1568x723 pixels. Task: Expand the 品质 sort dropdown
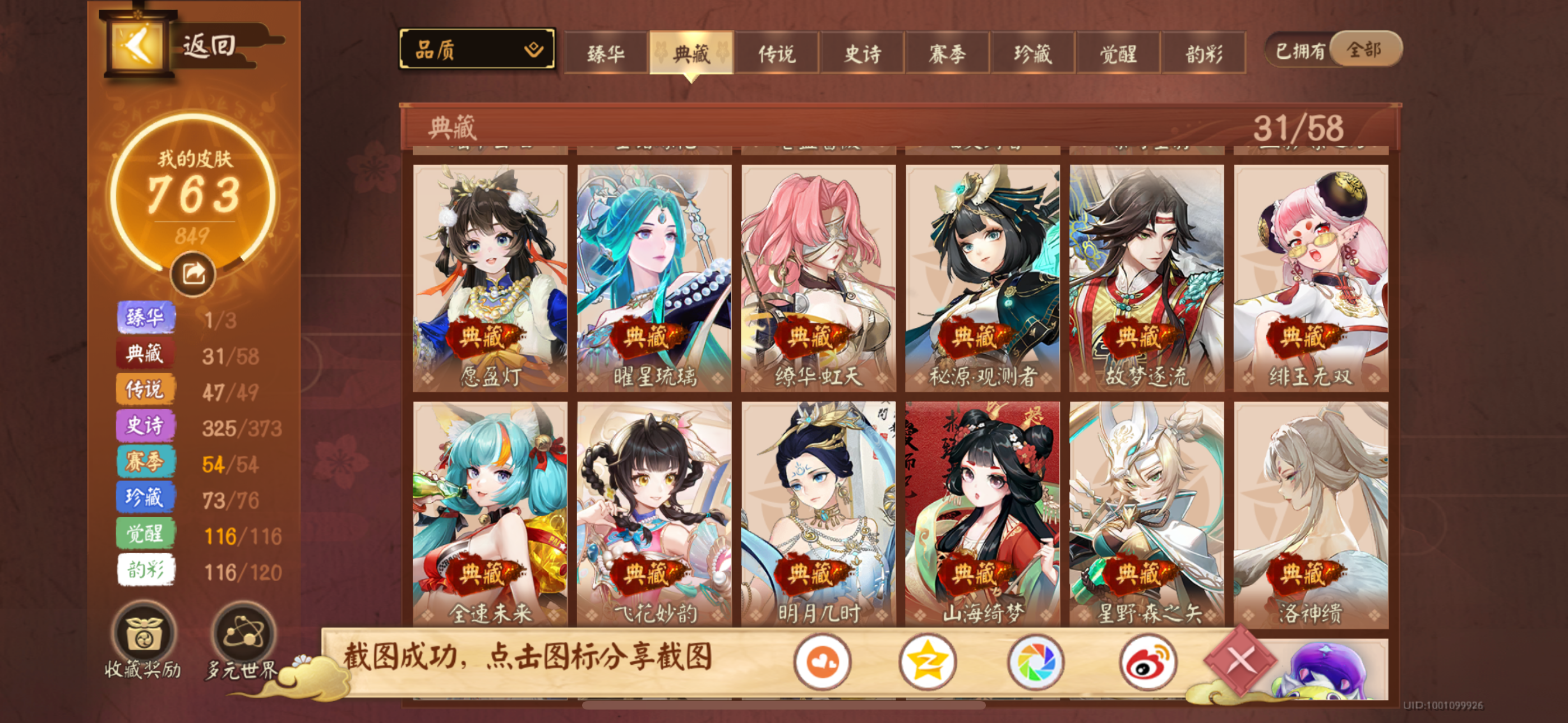tap(477, 49)
